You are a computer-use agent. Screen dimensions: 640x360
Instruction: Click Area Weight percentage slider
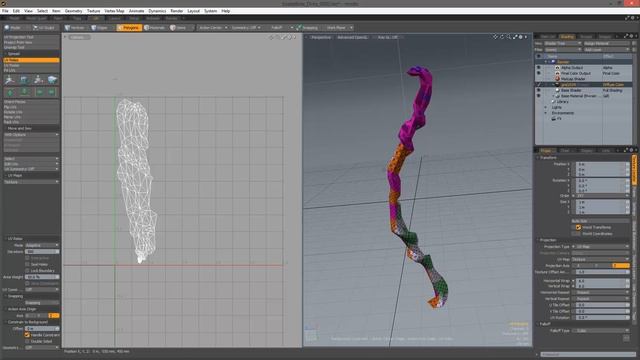[42, 277]
